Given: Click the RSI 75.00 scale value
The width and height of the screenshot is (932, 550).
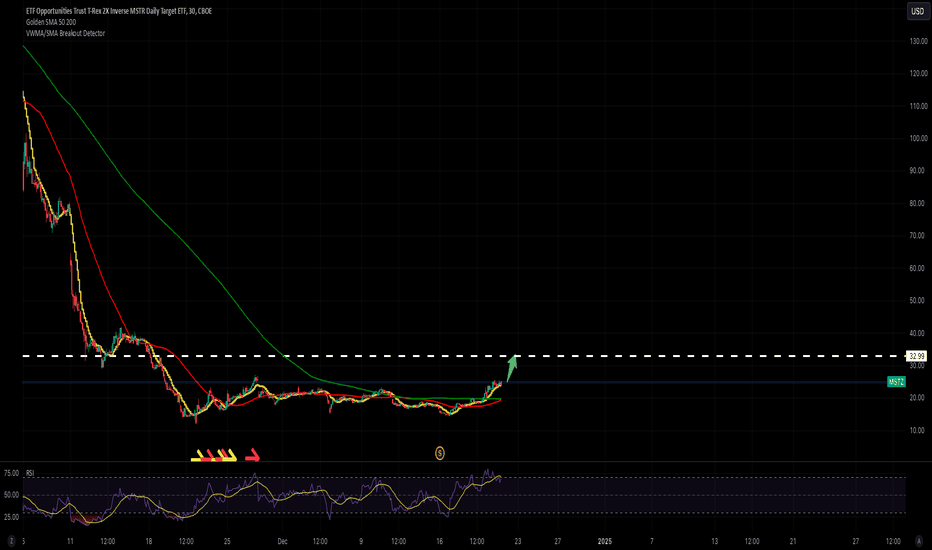Looking at the screenshot, I should (x=11, y=473).
